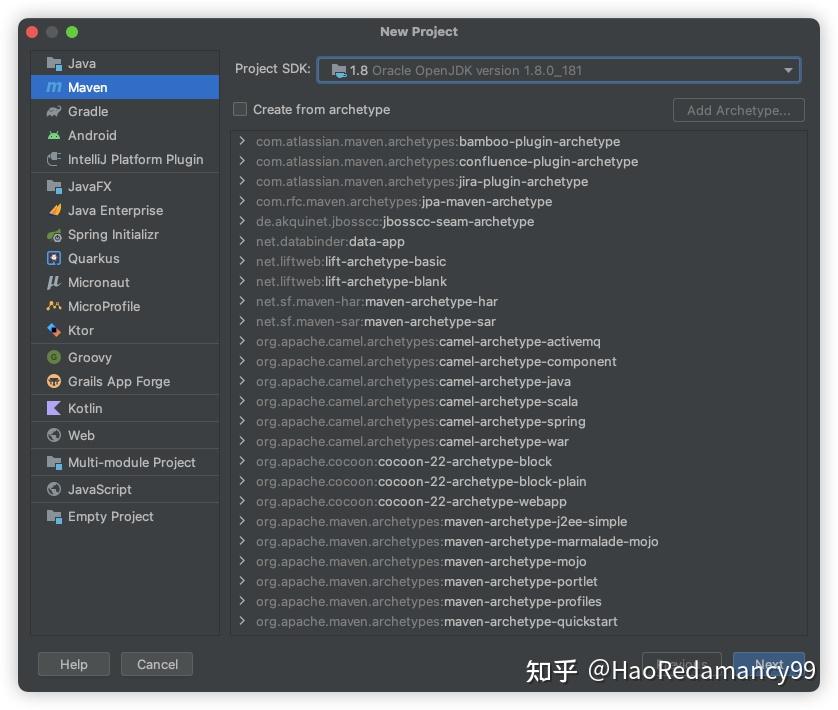
Task: Click the JDK folder icon in SDK field
Action: [339, 71]
